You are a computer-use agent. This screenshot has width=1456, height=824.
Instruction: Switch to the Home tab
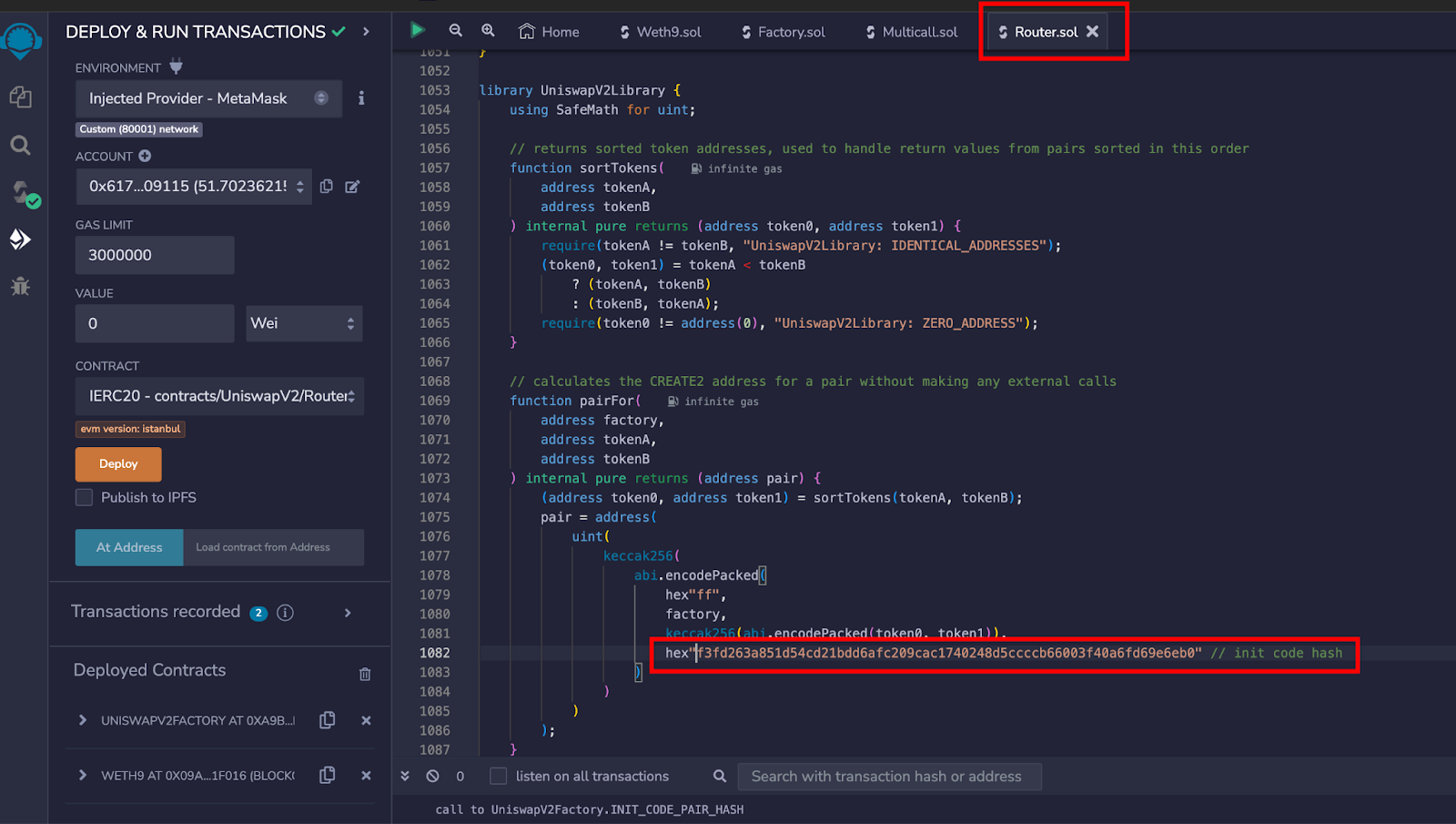click(549, 32)
